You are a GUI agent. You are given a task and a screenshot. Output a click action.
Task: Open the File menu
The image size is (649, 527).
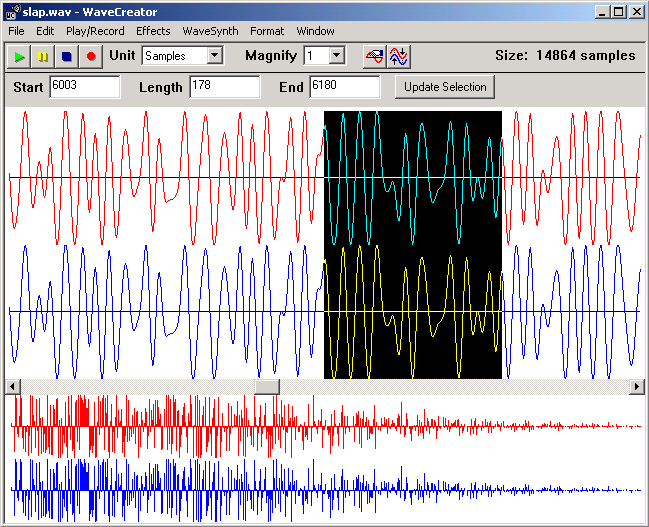(x=16, y=31)
